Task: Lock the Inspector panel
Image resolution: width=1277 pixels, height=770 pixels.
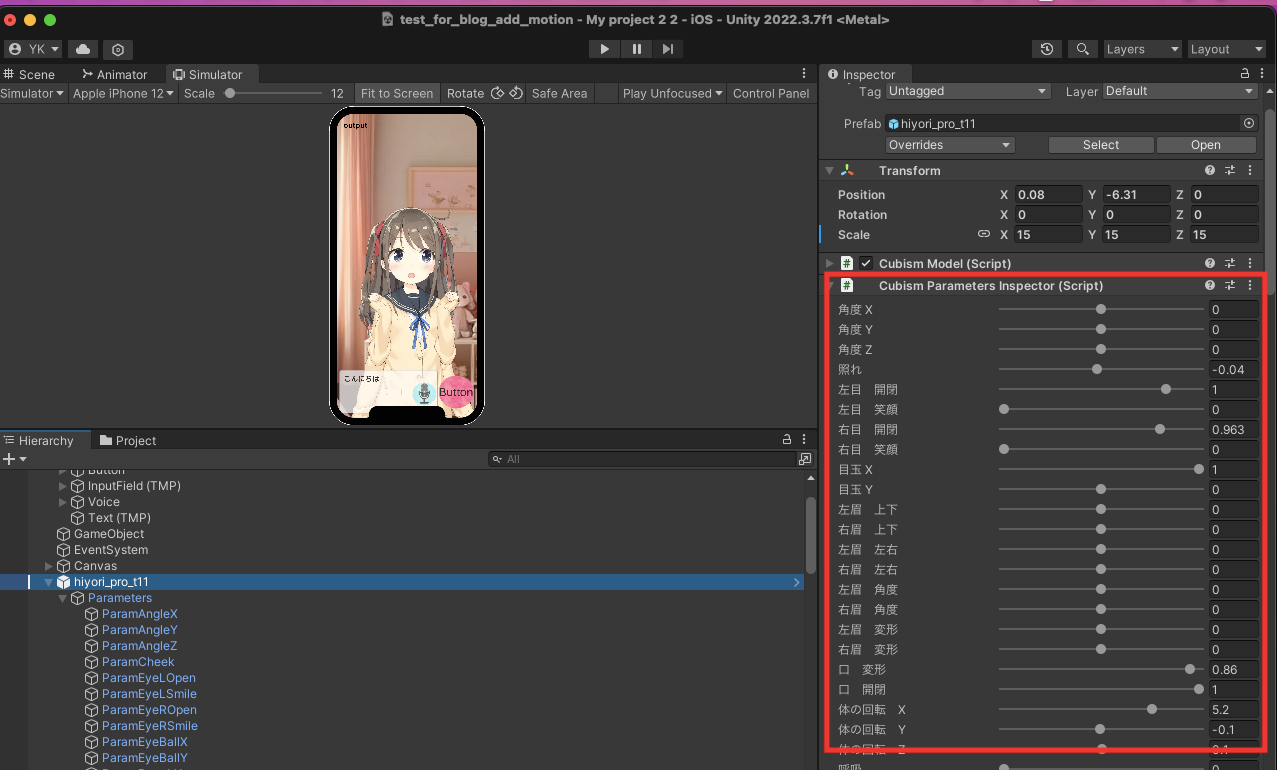Action: (1243, 73)
